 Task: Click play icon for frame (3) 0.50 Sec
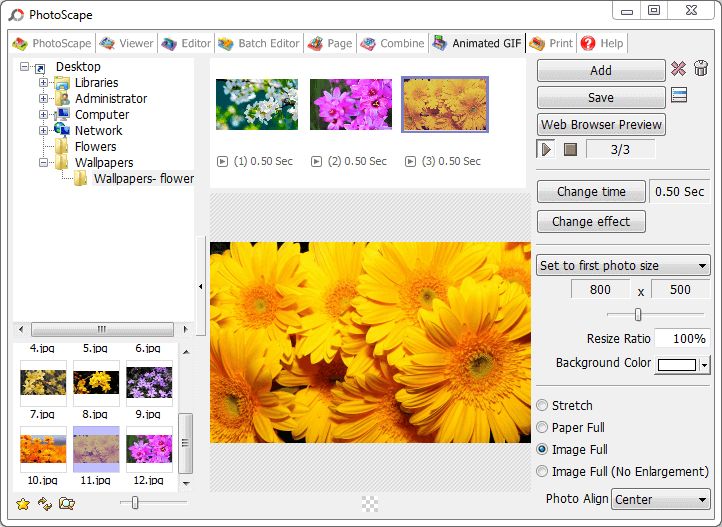click(x=410, y=162)
